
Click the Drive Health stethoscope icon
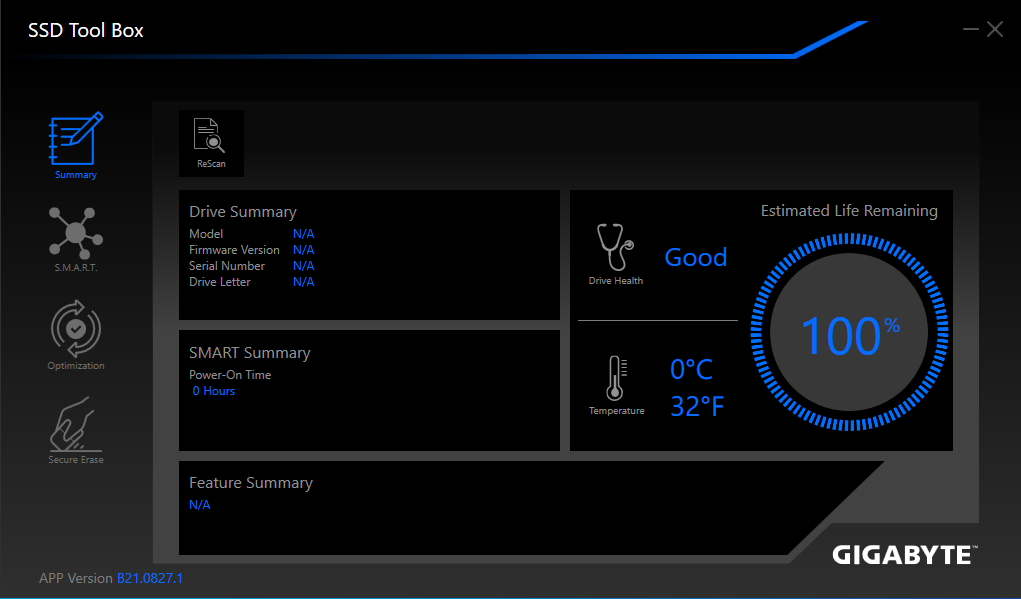615,247
